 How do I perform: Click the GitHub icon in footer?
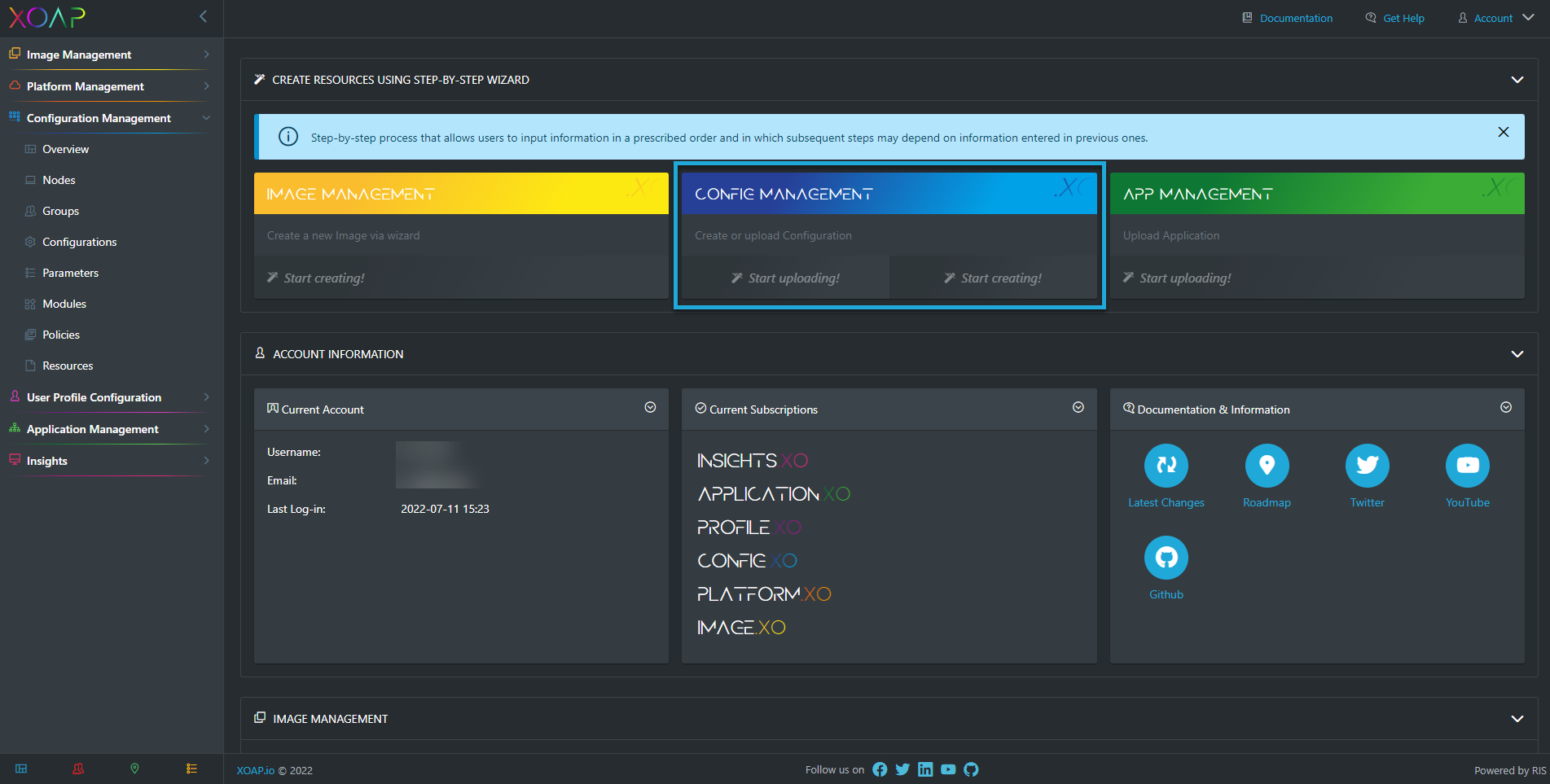click(971, 769)
